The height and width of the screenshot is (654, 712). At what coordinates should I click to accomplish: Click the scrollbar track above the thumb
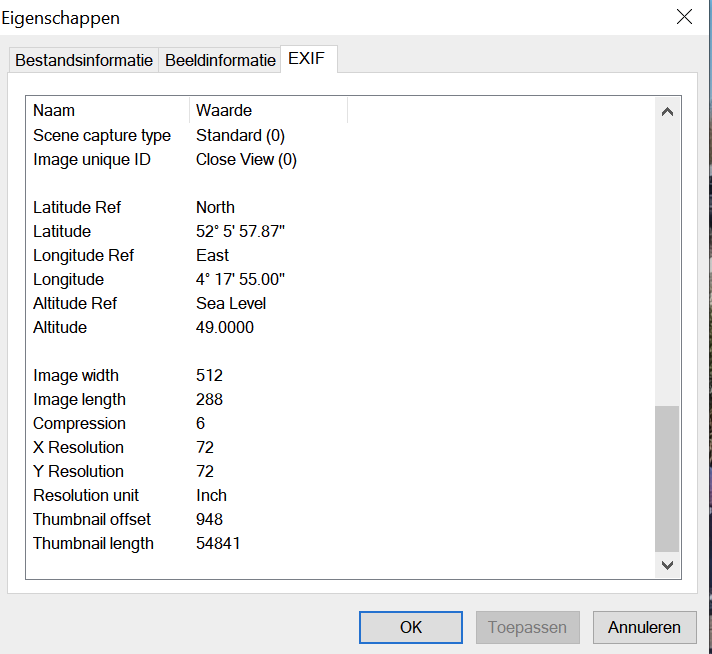667,260
